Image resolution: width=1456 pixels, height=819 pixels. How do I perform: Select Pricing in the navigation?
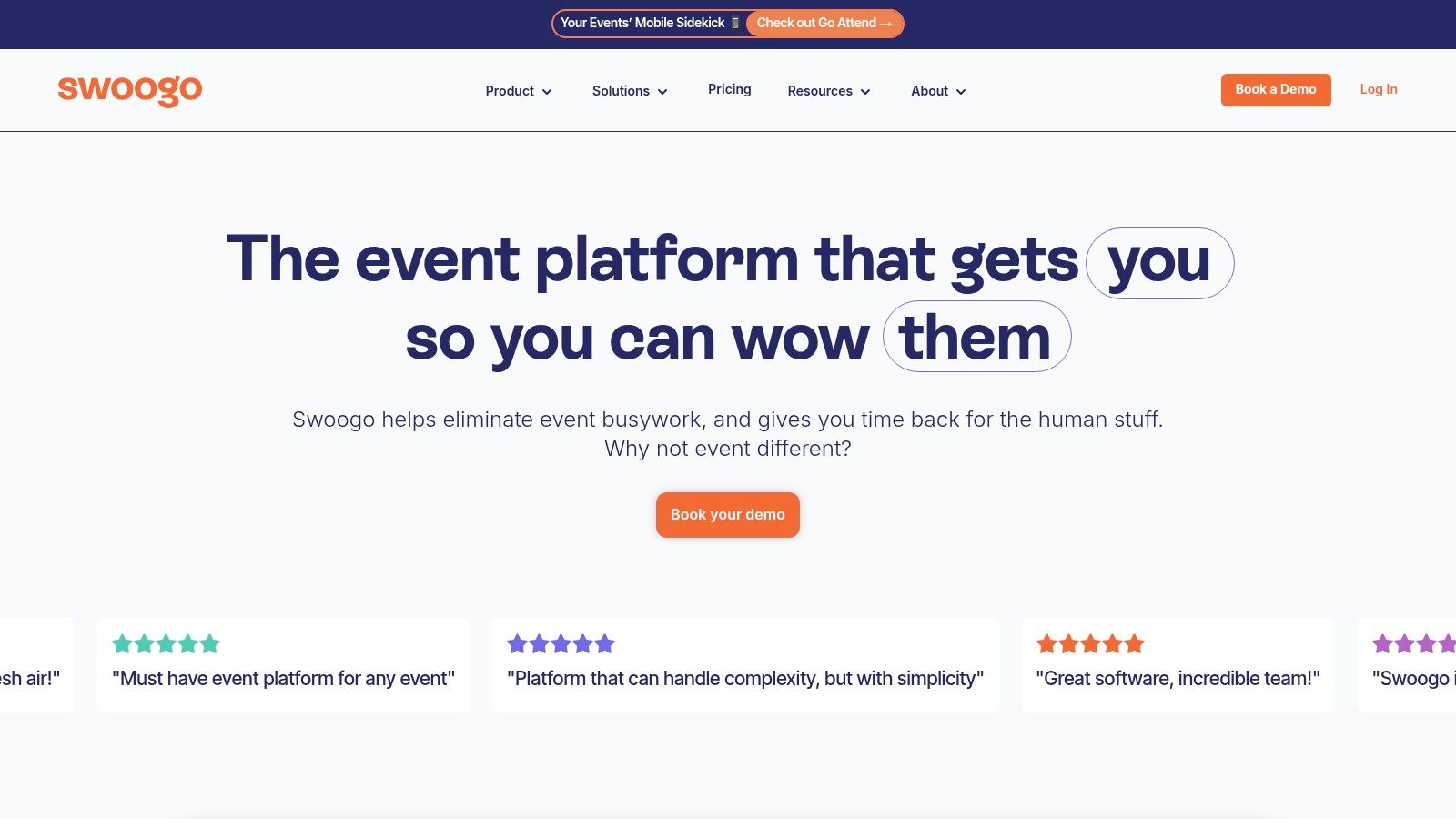click(729, 89)
